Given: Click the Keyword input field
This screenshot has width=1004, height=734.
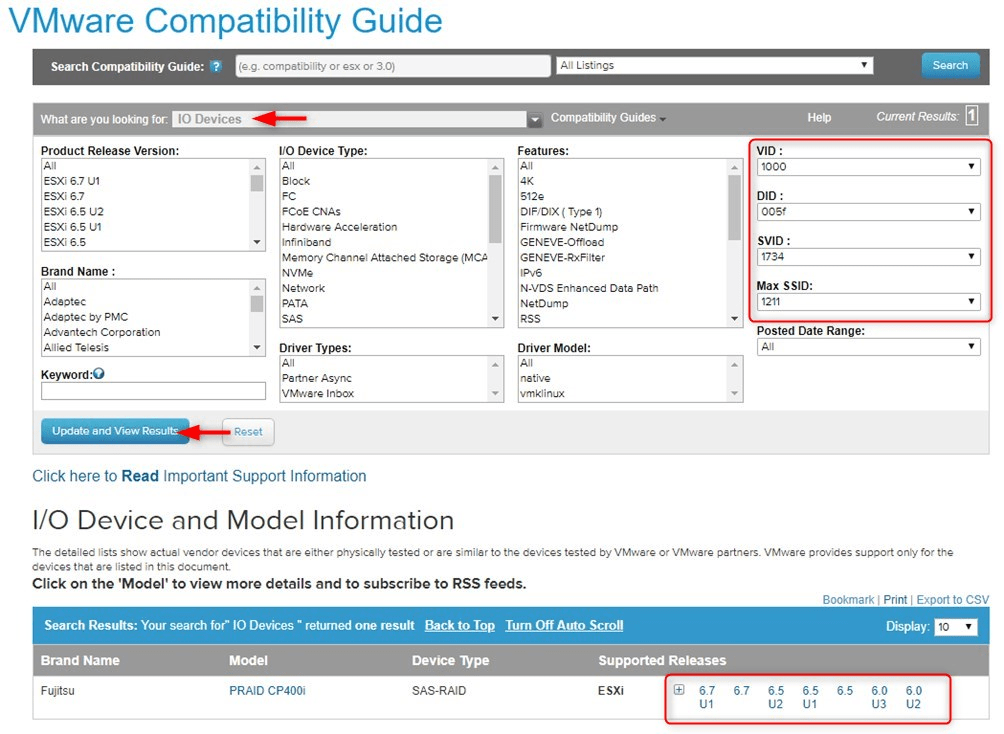Looking at the screenshot, I should (x=153, y=391).
